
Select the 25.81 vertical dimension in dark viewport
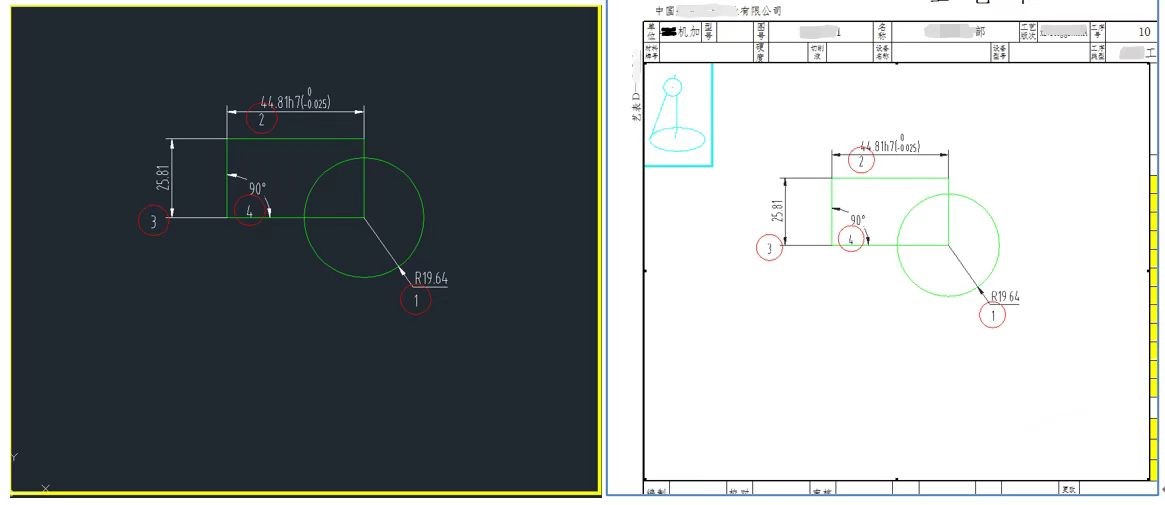163,178
